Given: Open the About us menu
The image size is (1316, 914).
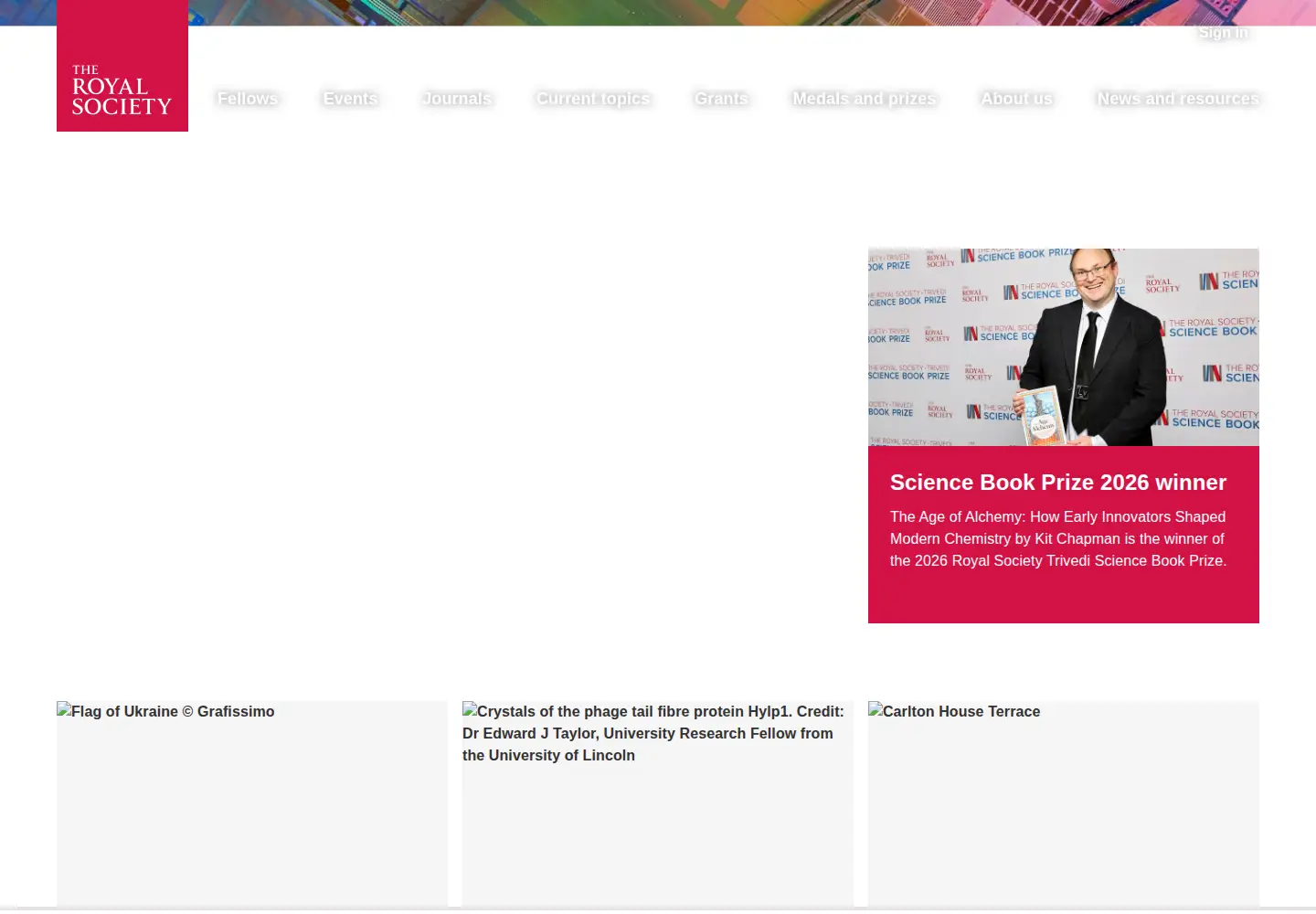Looking at the screenshot, I should tap(1017, 99).
